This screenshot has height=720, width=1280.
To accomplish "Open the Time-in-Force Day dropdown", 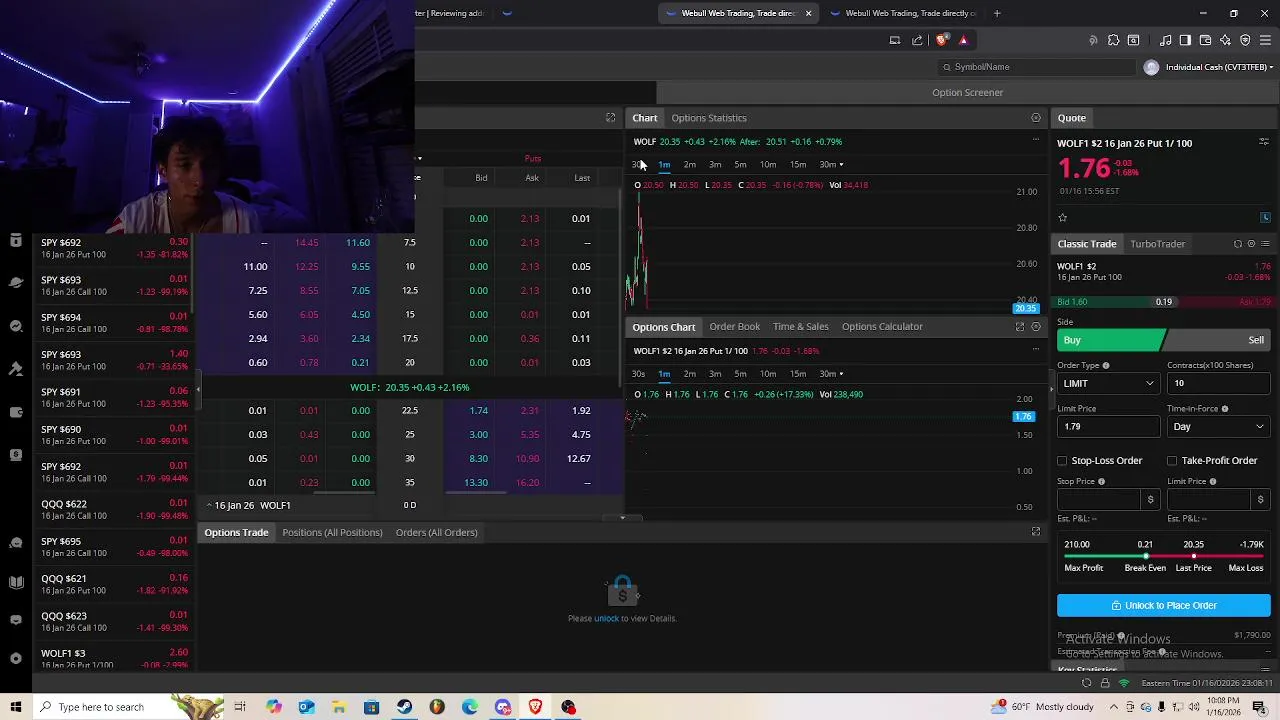I will 1218,426.
